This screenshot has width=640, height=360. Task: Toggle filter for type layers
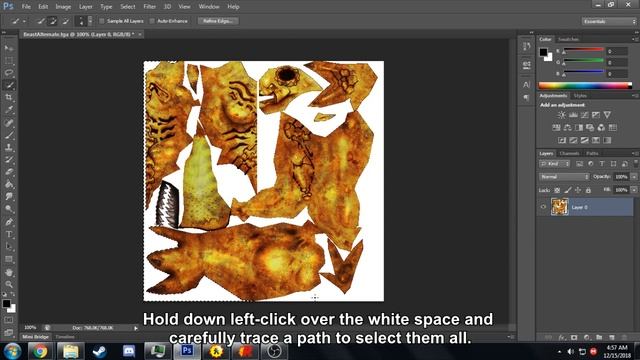pos(602,164)
